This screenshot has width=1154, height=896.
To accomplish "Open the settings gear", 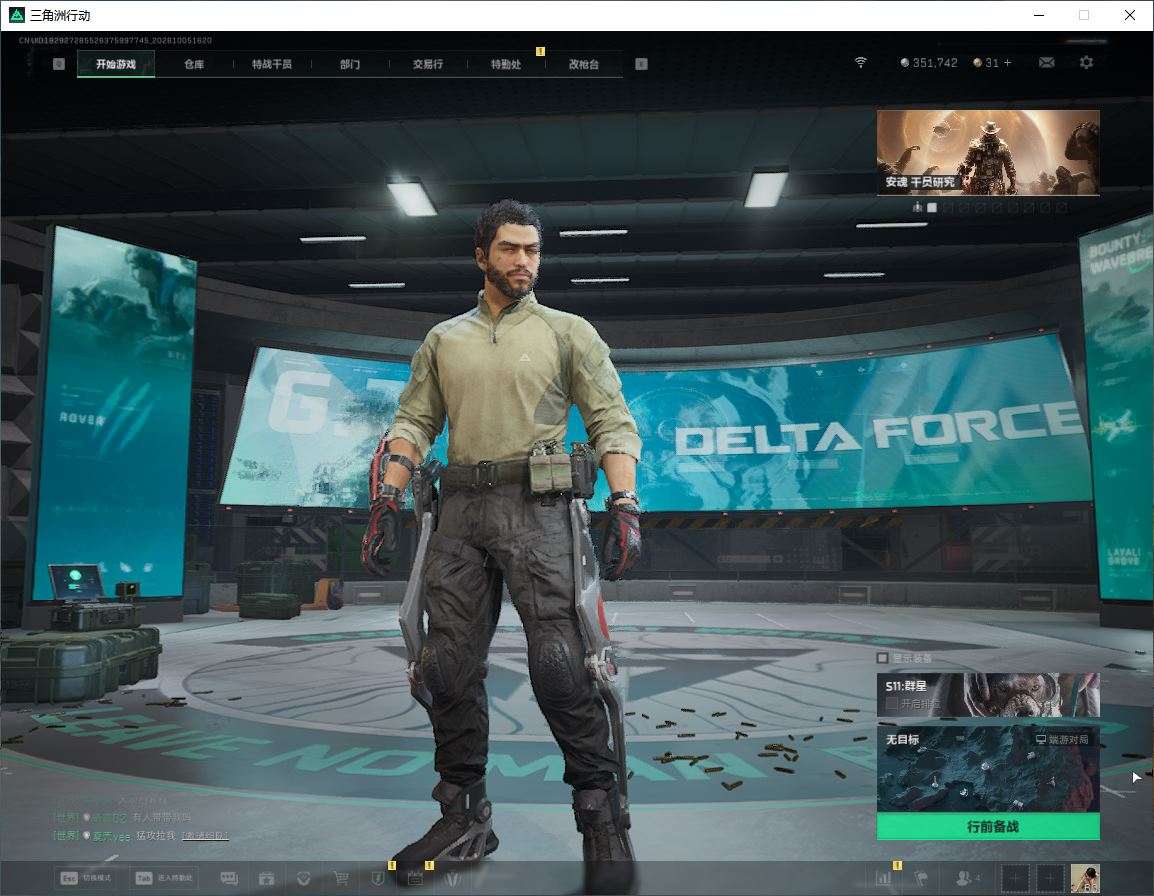I will click(x=1086, y=63).
